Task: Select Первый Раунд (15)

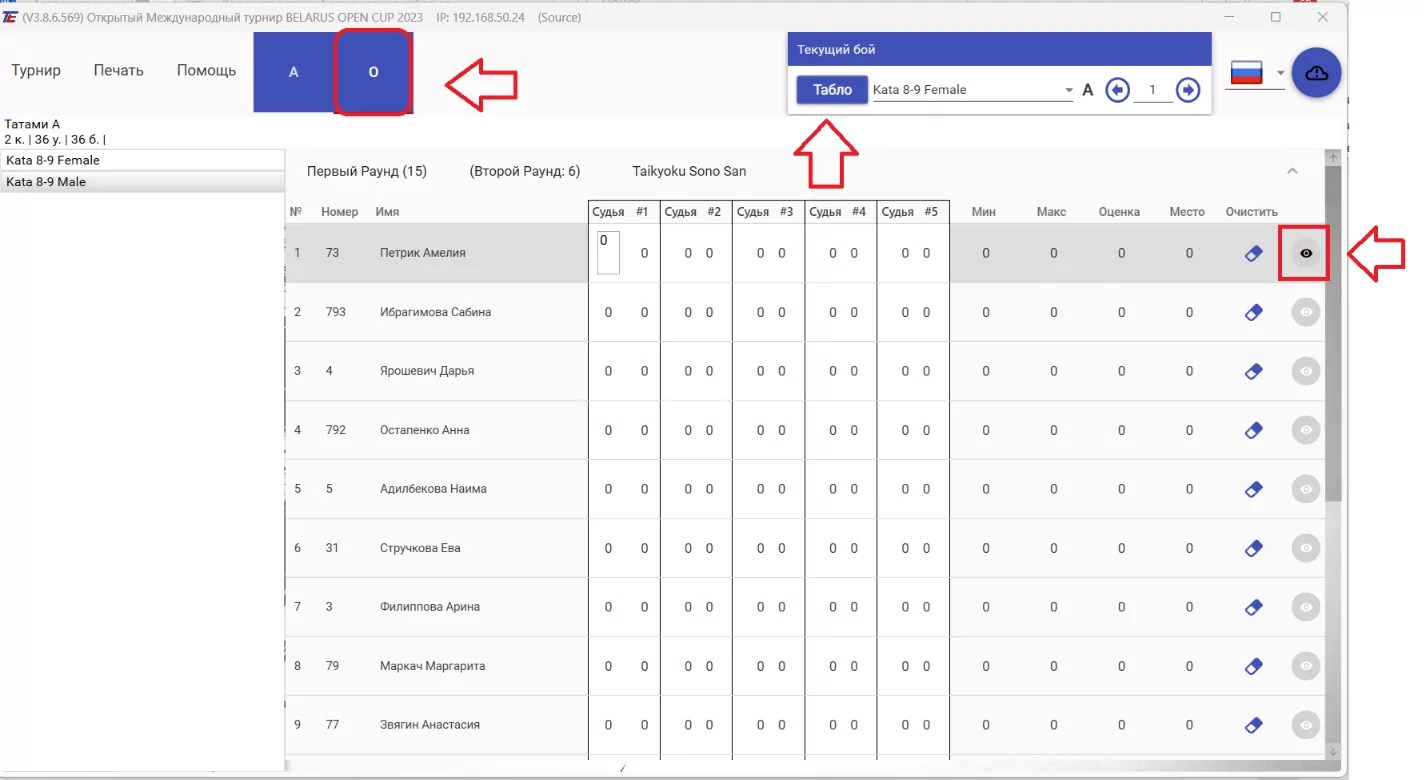Action: [367, 171]
